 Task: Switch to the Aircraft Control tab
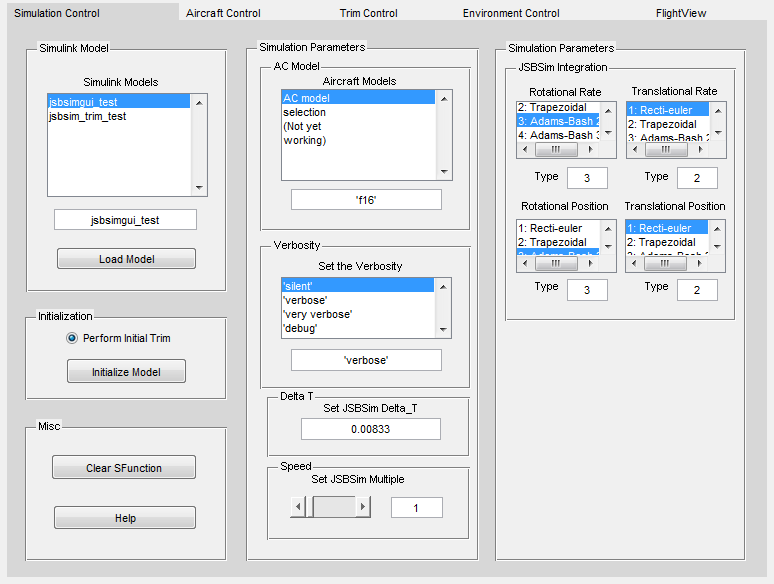223,13
